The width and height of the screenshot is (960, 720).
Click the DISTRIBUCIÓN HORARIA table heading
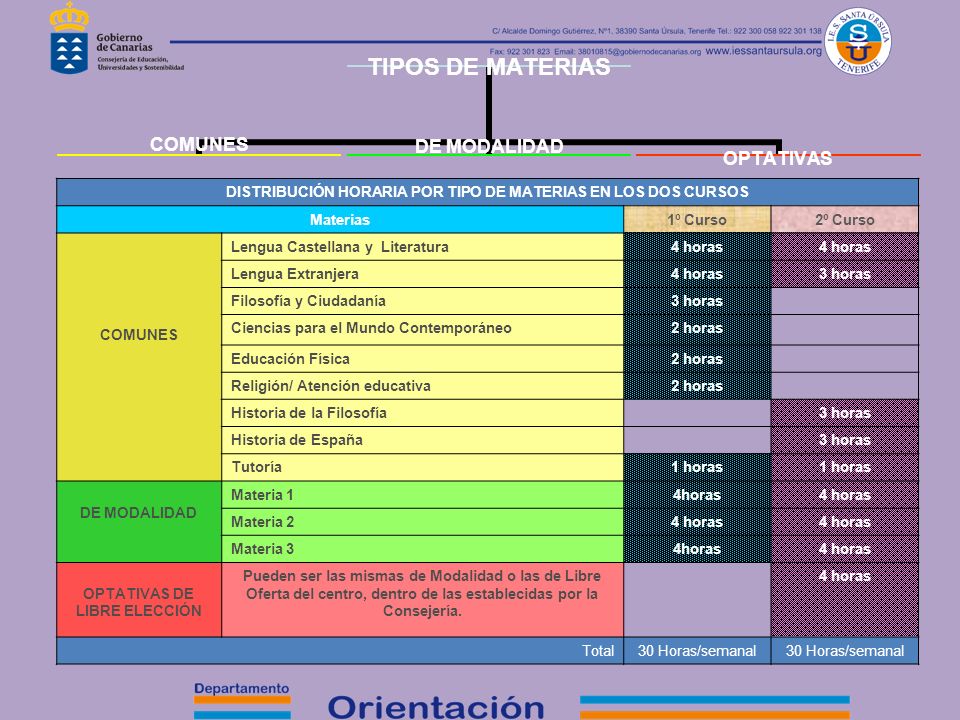(487, 192)
